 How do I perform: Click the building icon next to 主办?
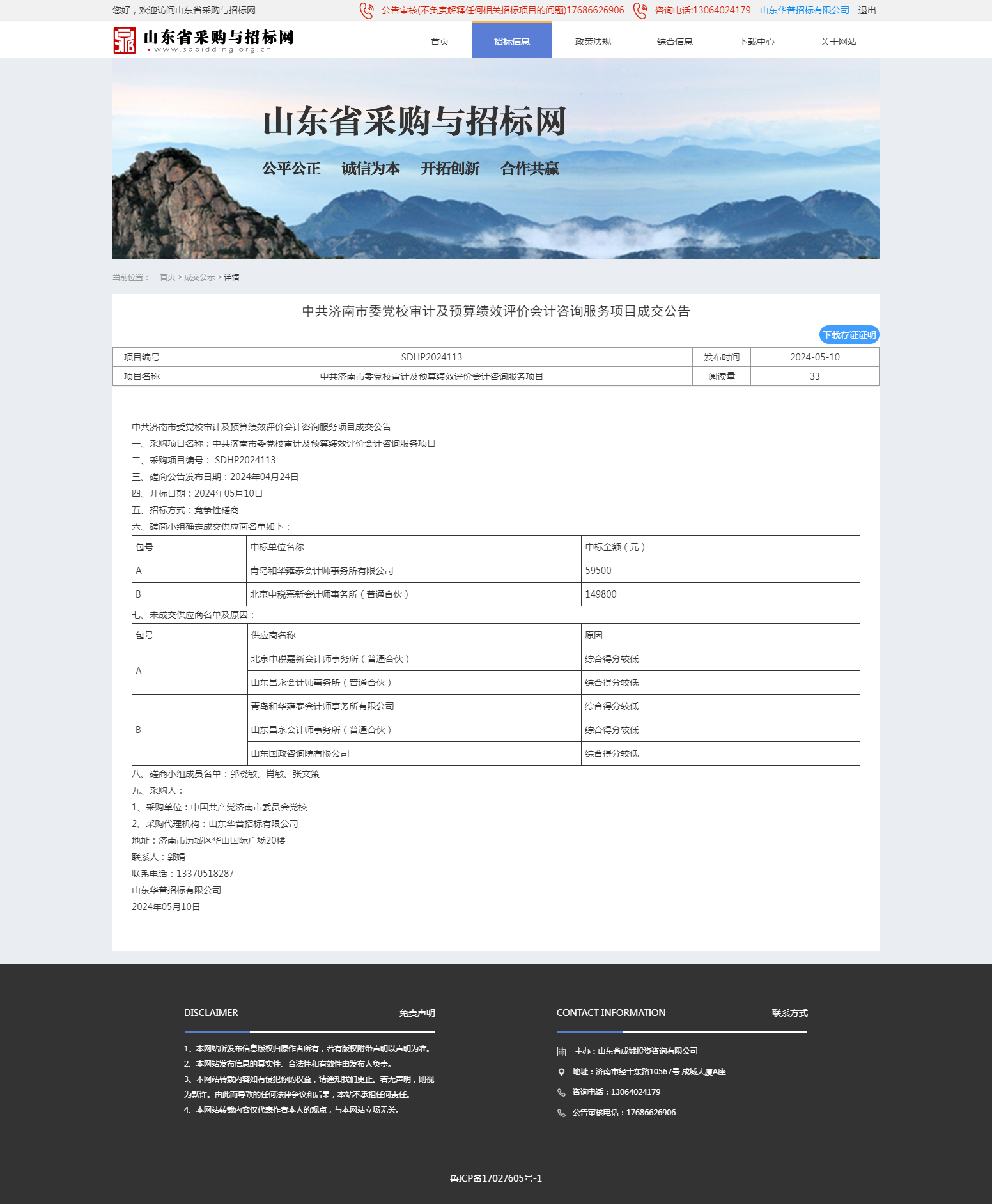562,1051
